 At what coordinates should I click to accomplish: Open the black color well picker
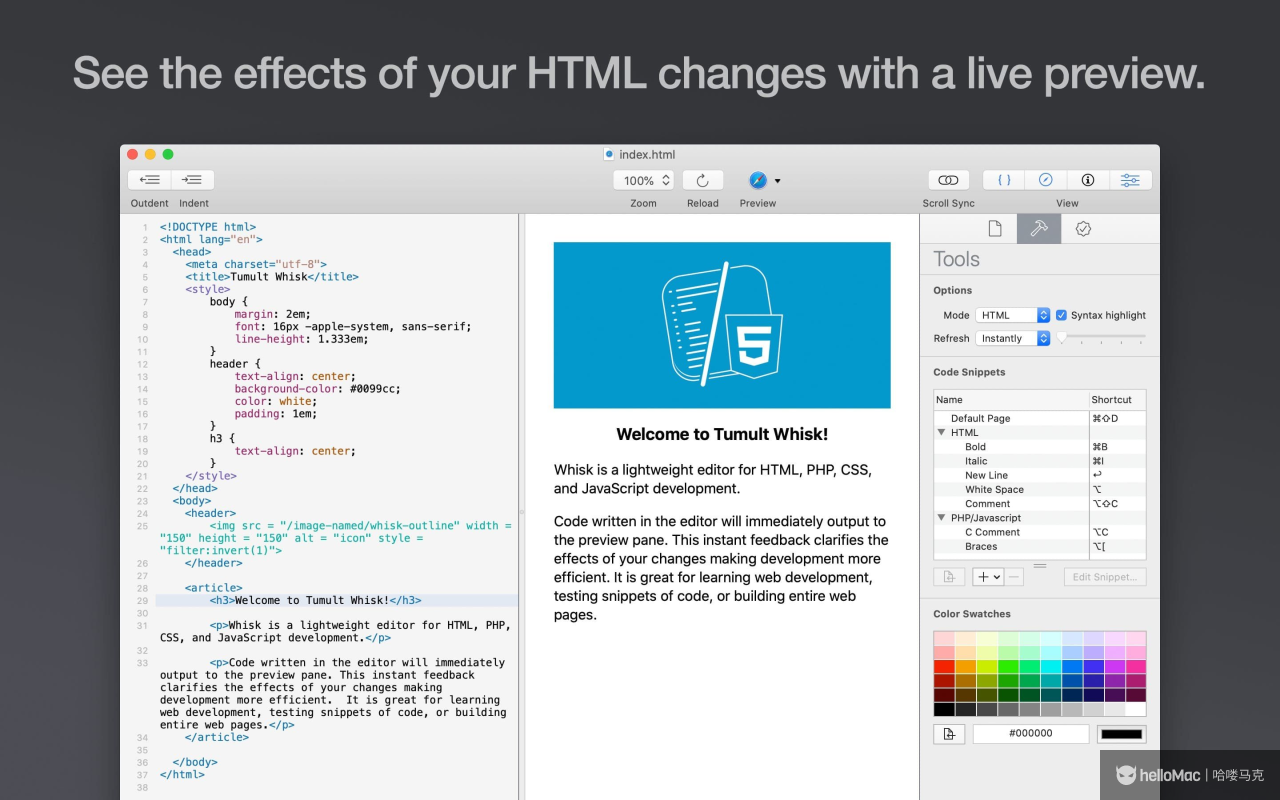1121,734
